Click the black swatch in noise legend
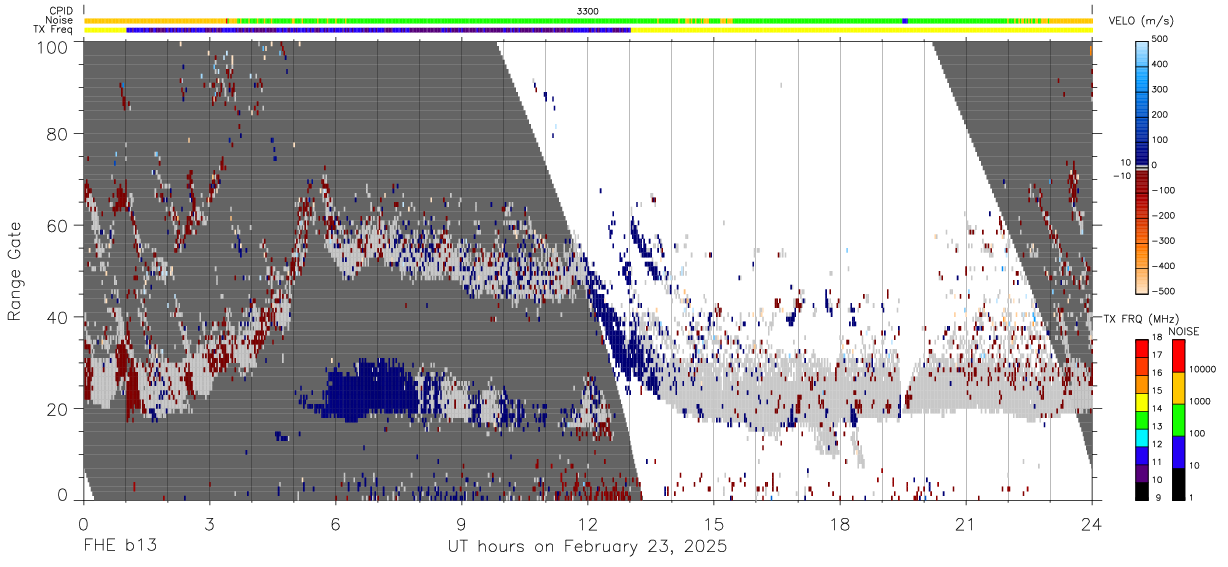 1179,483
